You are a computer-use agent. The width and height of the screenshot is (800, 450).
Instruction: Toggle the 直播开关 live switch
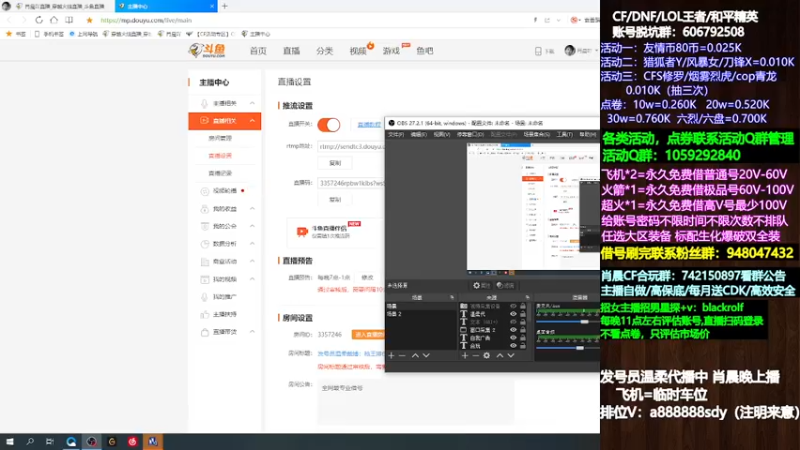[x=329, y=124]
